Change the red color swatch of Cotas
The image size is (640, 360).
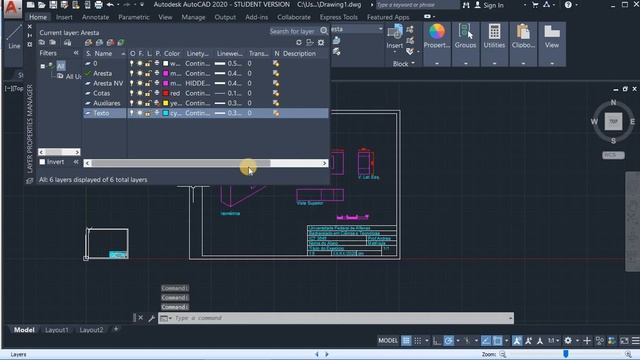tap(166, 93)
